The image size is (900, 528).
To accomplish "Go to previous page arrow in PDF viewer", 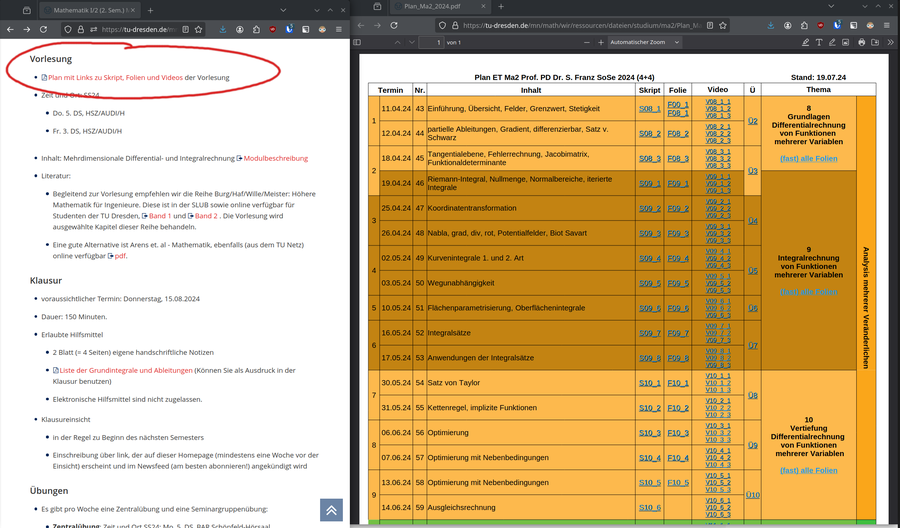I will pos(397,42).
